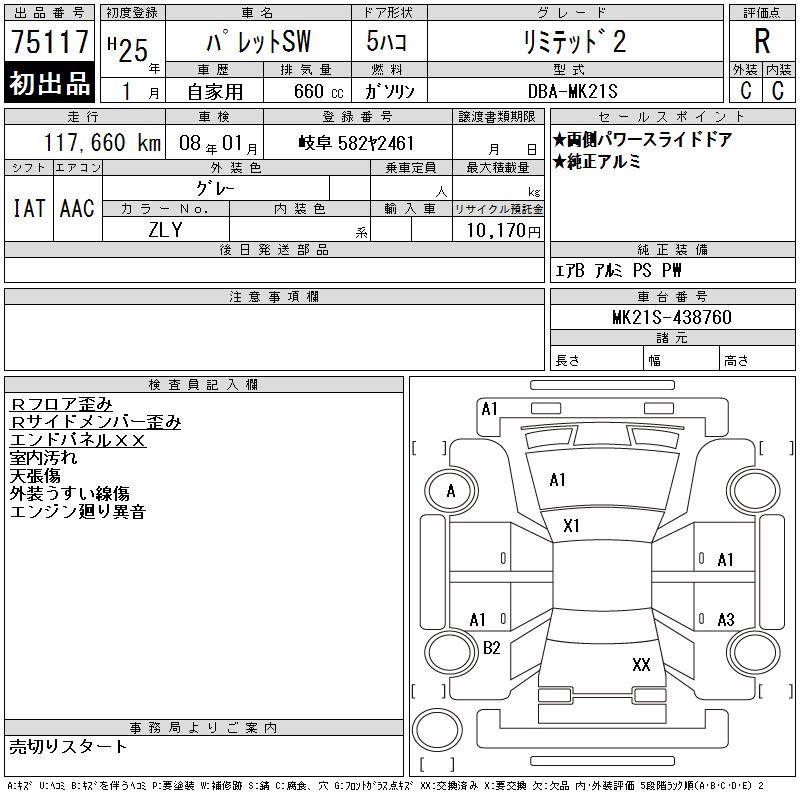The height and width of the screenshot is (800, 800).
Task: Select chassis number MK21S-438760
Action: (x=672, y=317)
